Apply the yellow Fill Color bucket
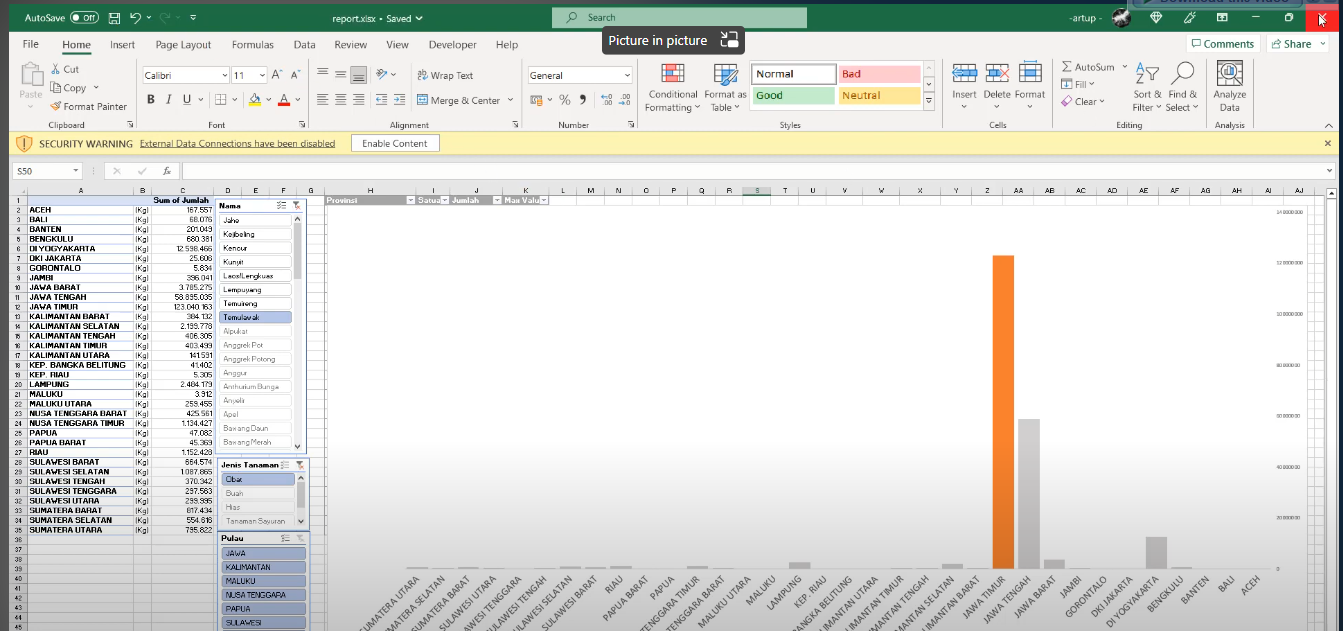Screen dimensions: 1343x631 (254, 99)
